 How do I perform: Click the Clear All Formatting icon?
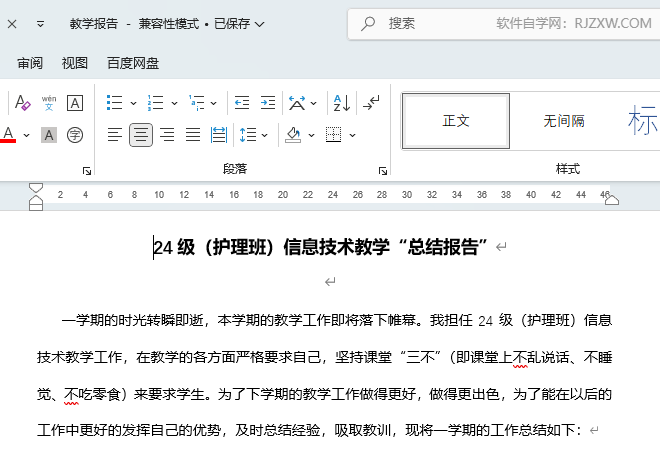23,103
